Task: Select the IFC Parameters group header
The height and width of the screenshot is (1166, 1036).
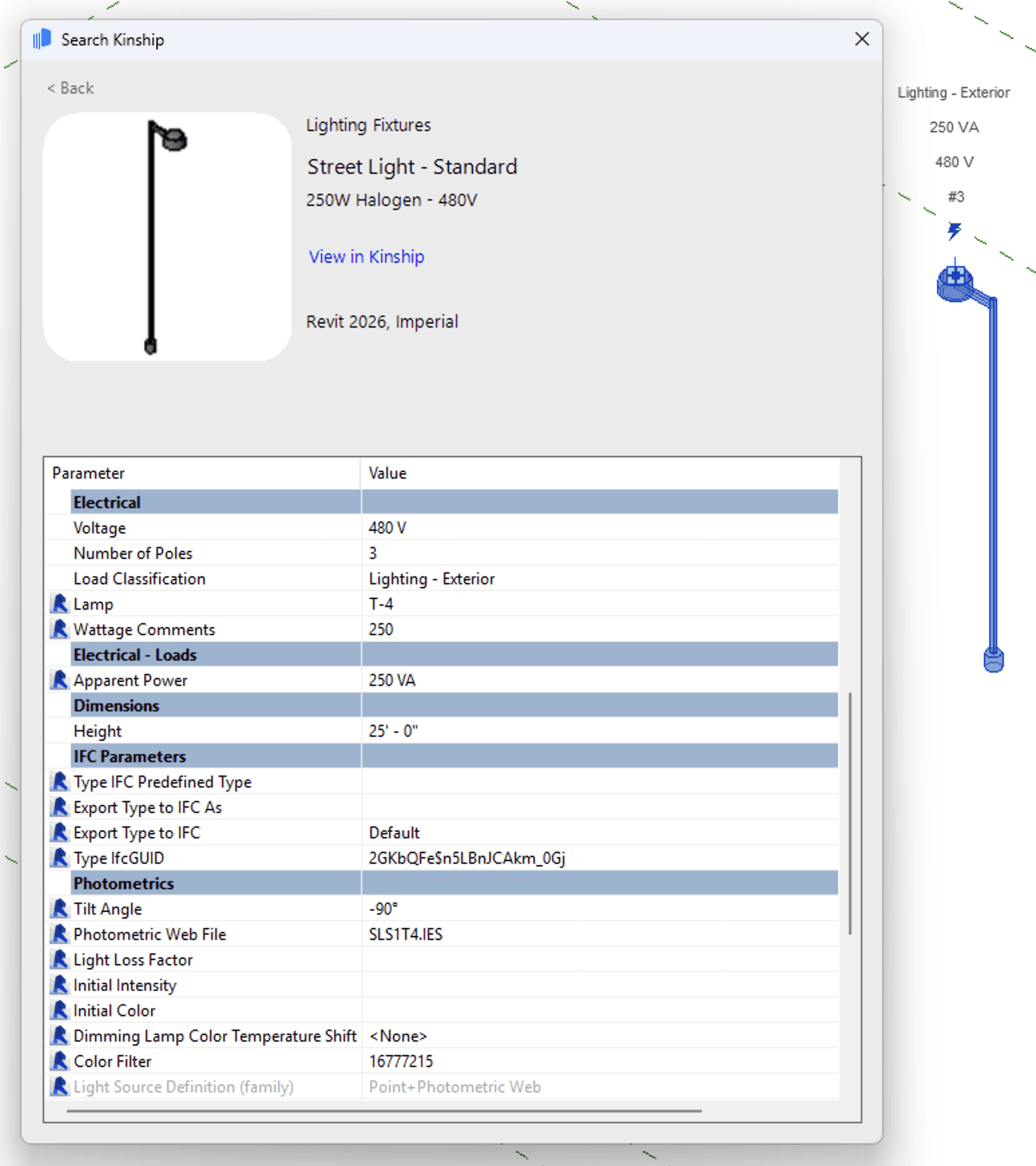Action: (455, 756)
